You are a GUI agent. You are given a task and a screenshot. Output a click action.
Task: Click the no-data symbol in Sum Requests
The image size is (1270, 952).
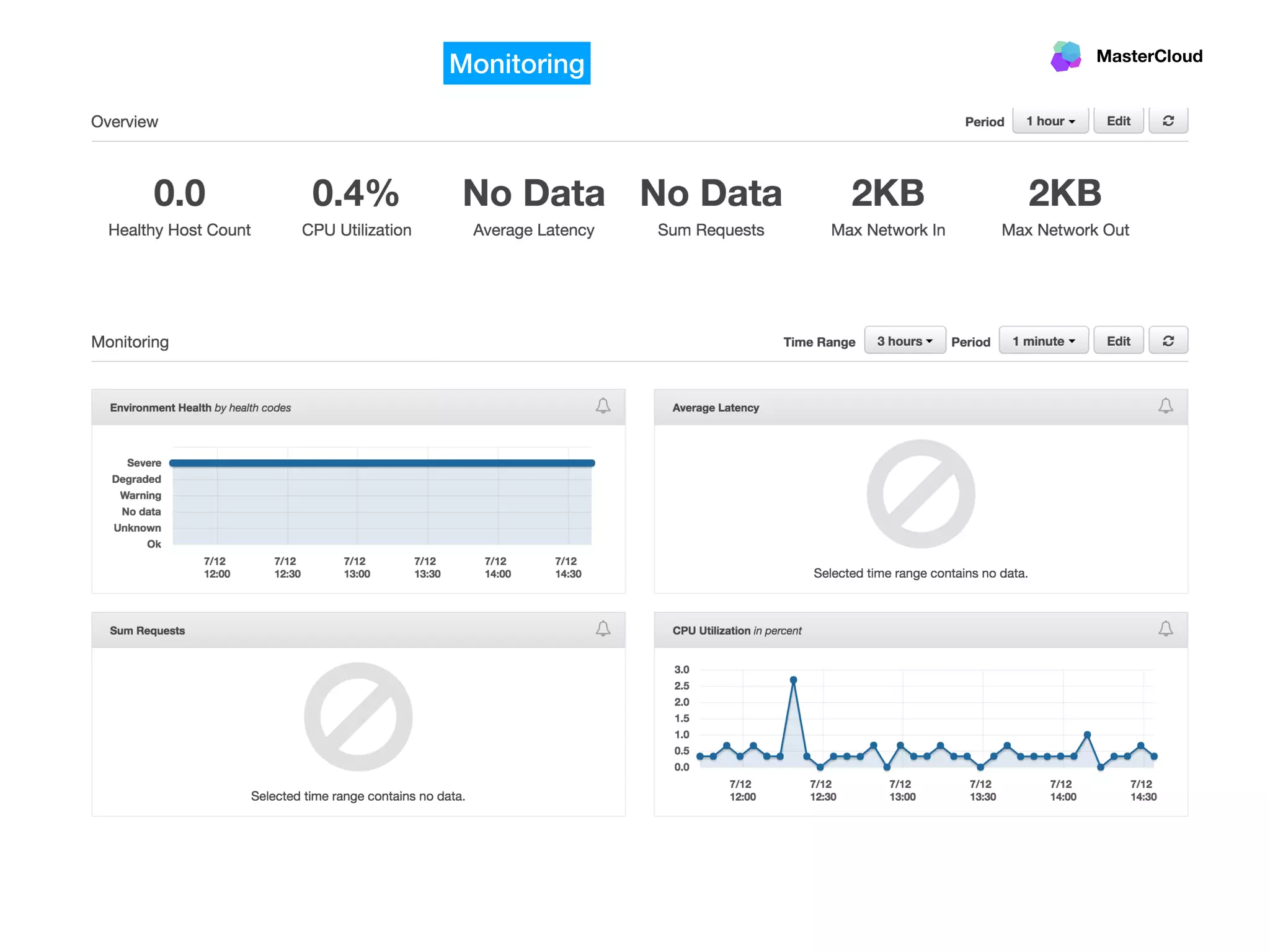[358, 717]
